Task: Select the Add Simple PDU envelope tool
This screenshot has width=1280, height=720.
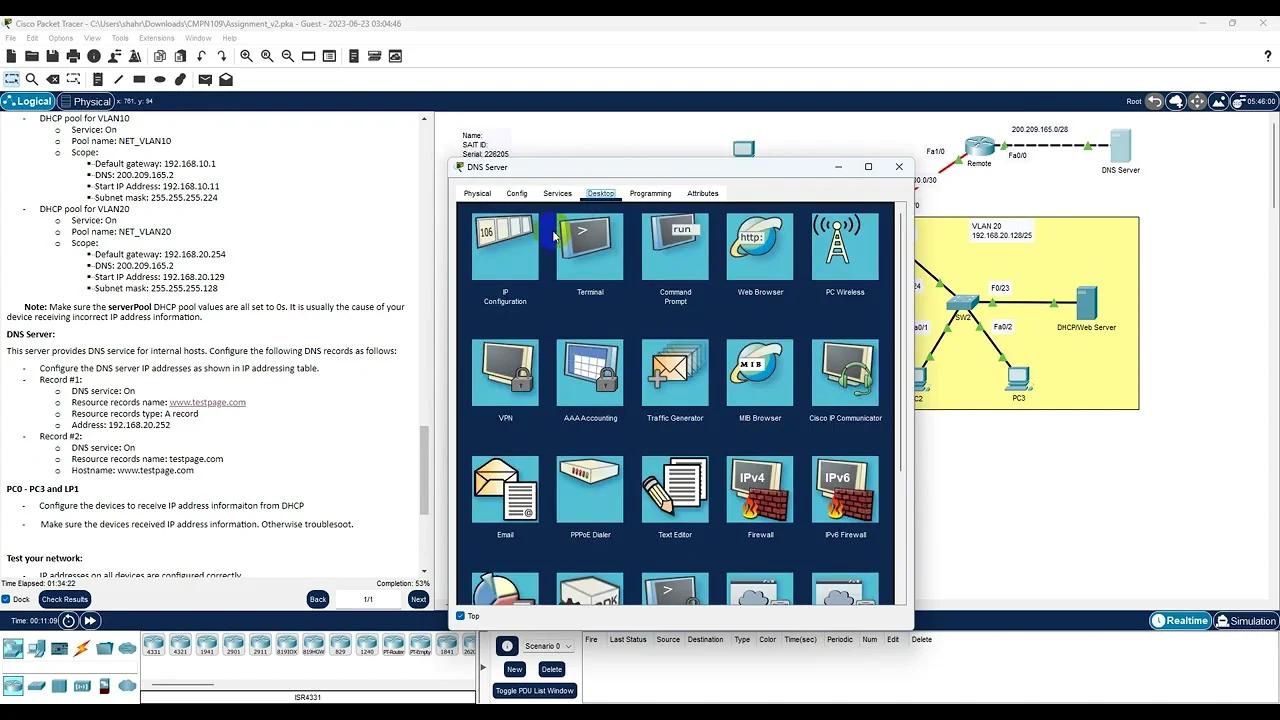Action: pos(205,79)
